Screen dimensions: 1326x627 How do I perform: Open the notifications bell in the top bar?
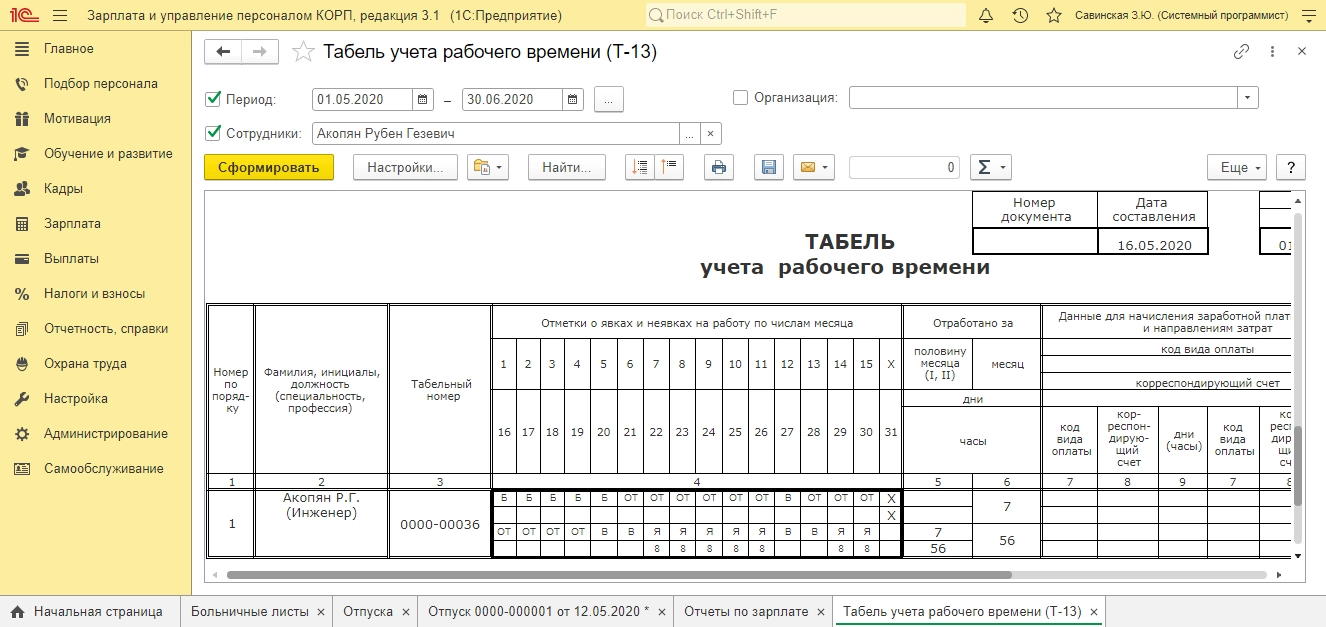point(986,16)
